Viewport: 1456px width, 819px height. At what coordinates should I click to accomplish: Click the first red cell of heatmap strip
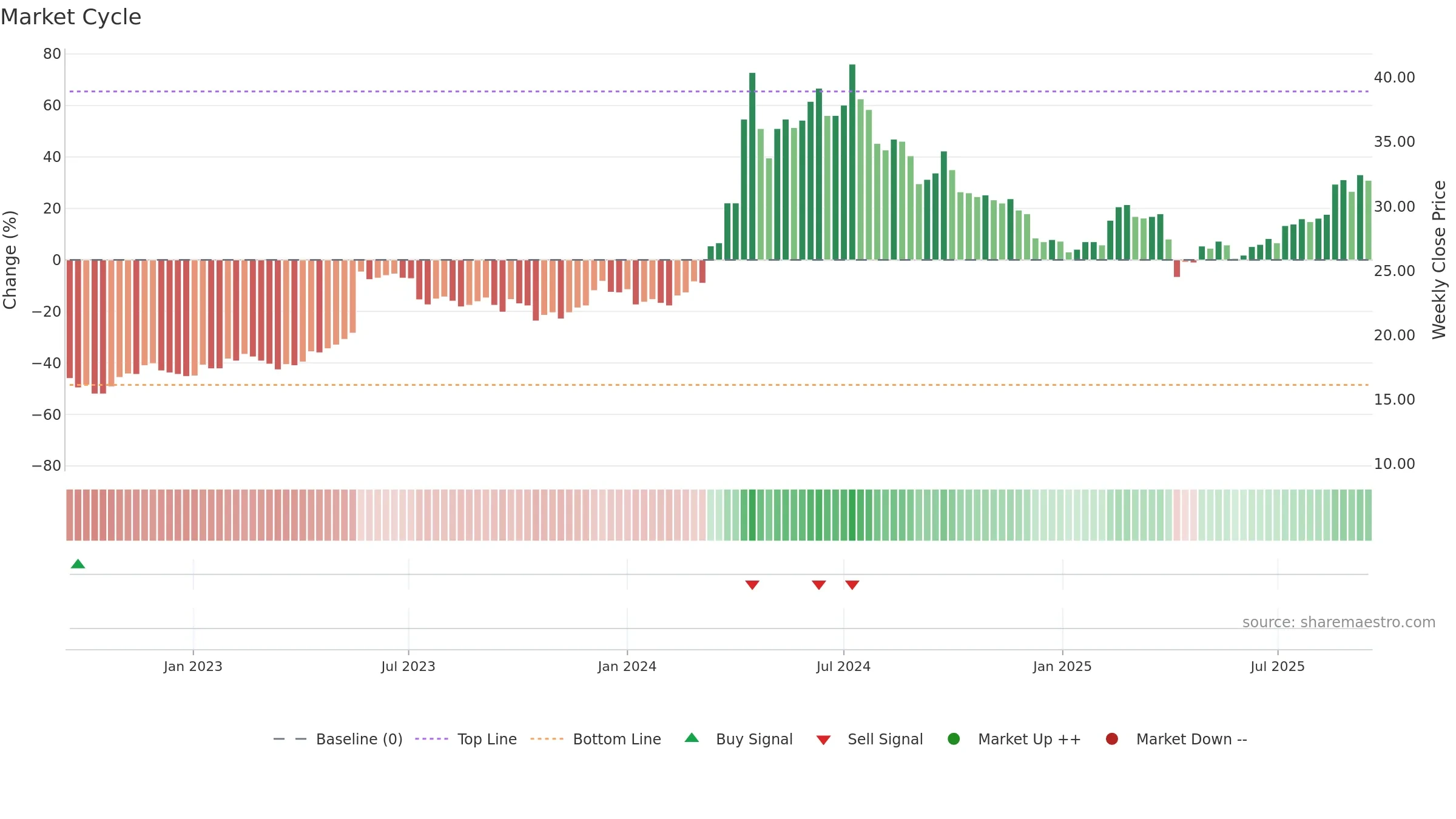point(70,515)
